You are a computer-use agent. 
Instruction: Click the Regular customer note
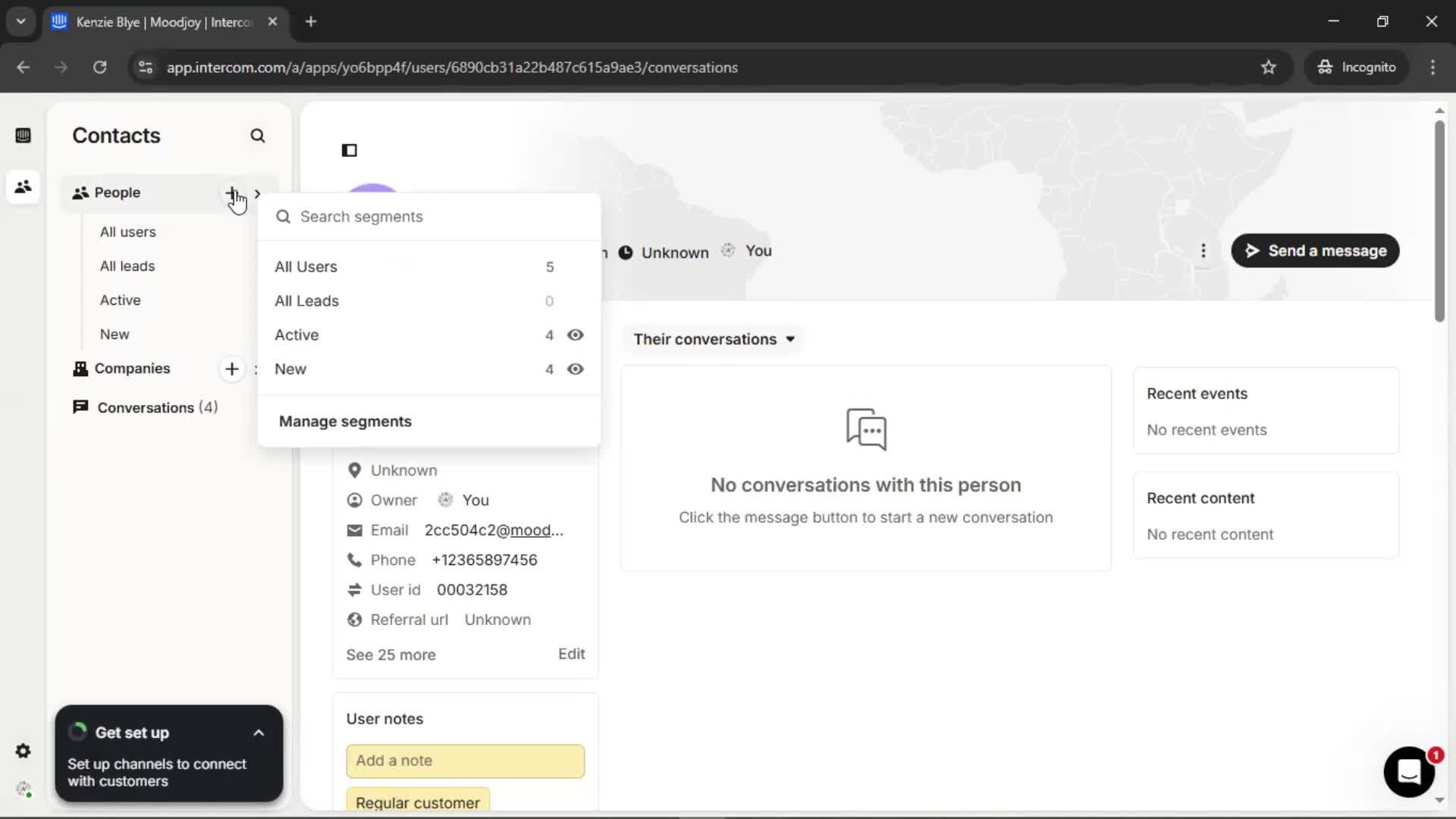[x=418, y=800]
